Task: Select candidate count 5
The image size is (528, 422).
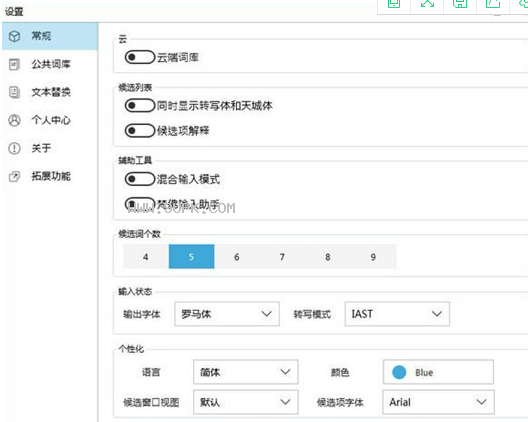Action: [191, 257]
